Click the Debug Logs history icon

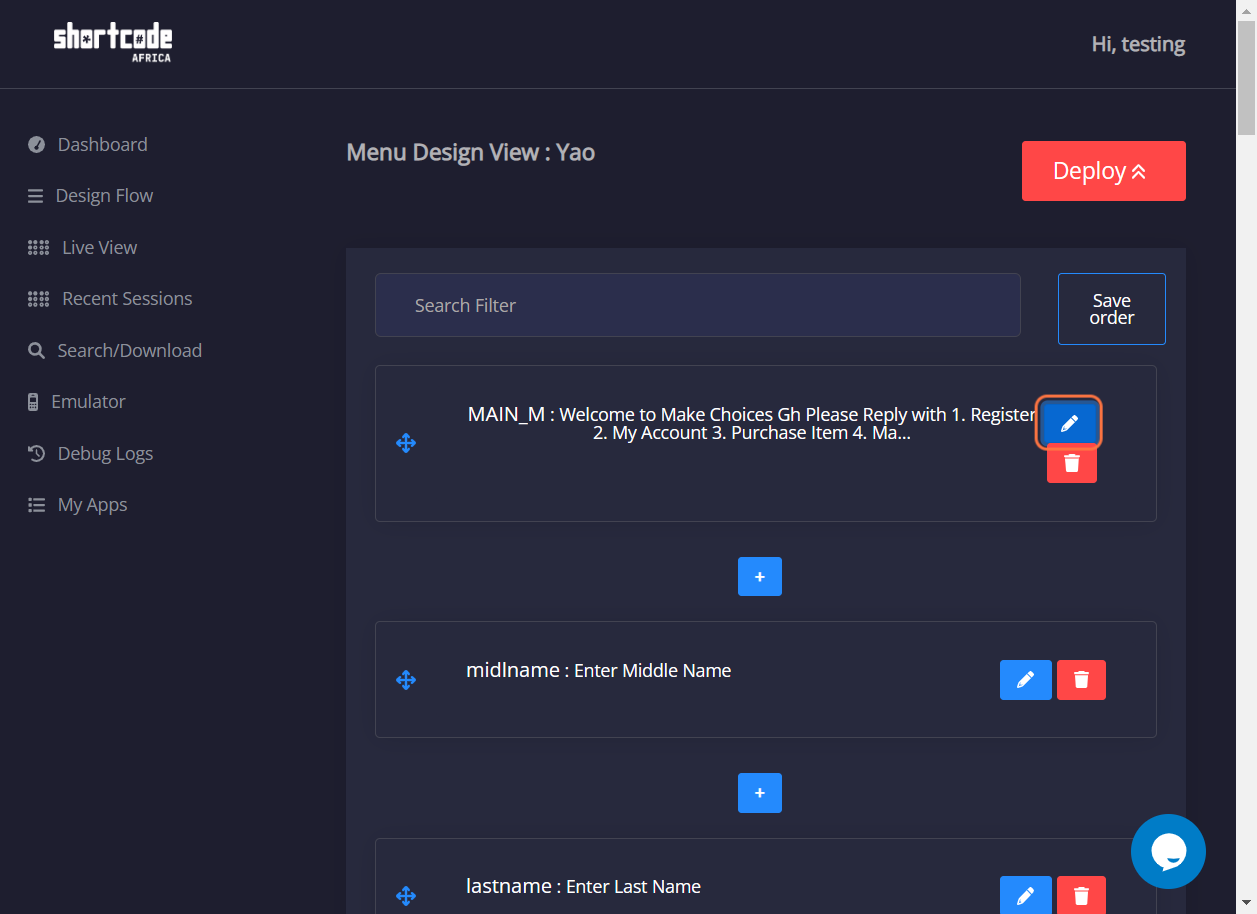point(36,454)
